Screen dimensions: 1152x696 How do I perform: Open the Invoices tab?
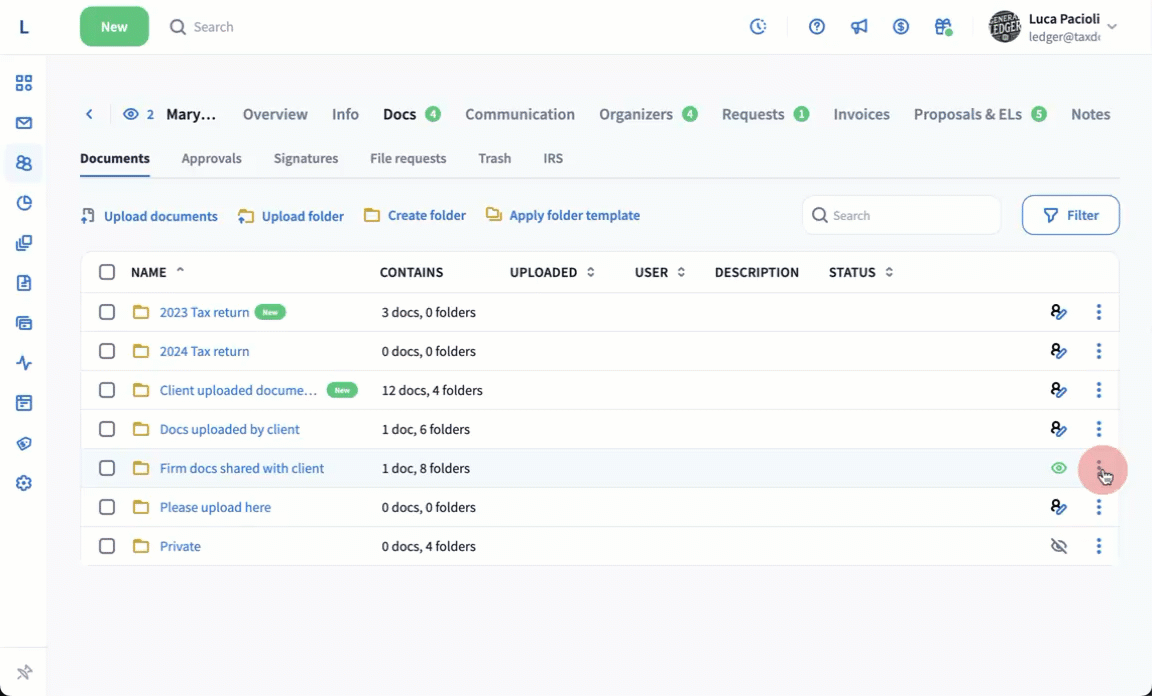point(861,114)
